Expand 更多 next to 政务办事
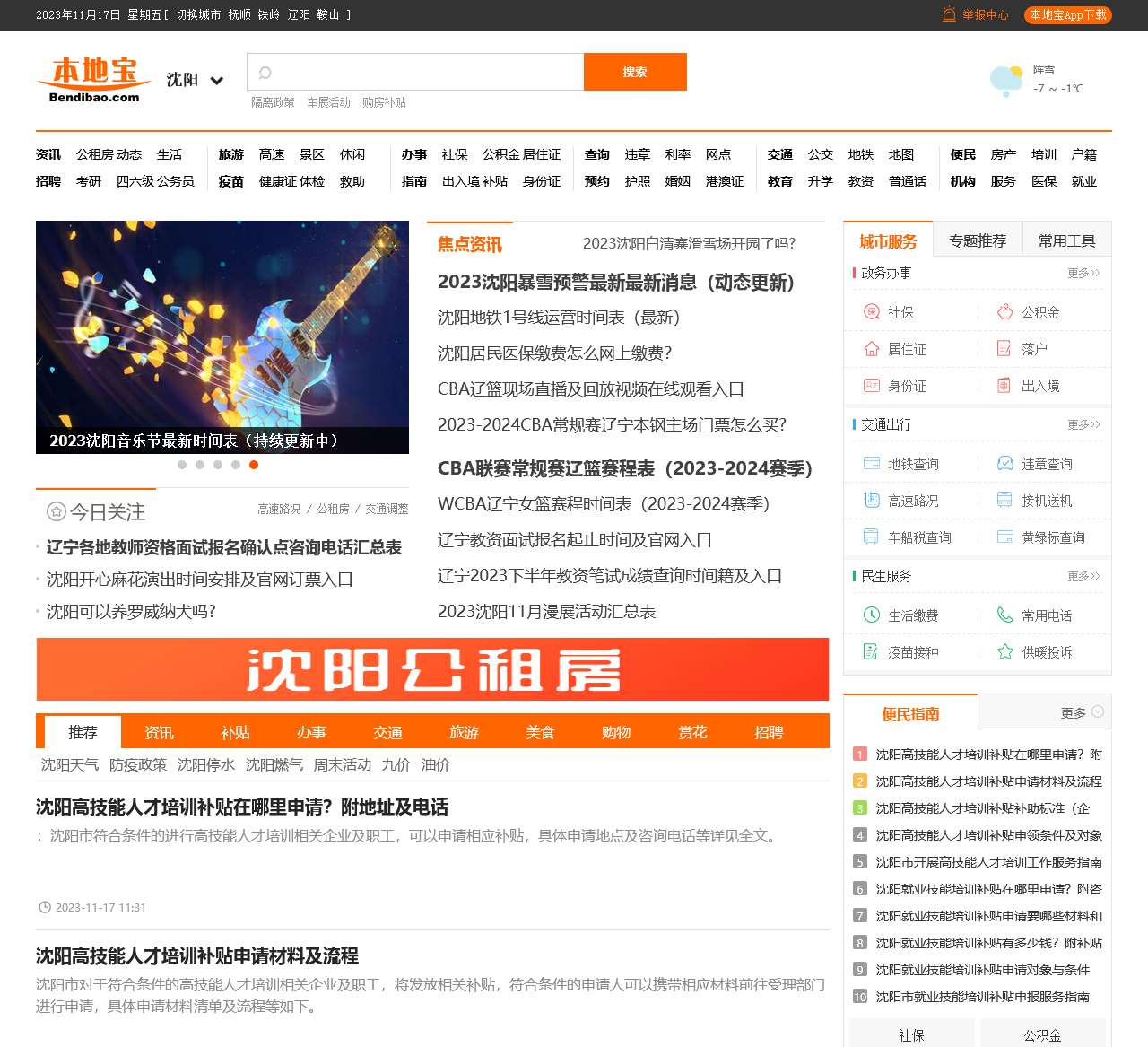Image resolution: width=1148 pixels, height=1047 pixels. (1083, 273)
